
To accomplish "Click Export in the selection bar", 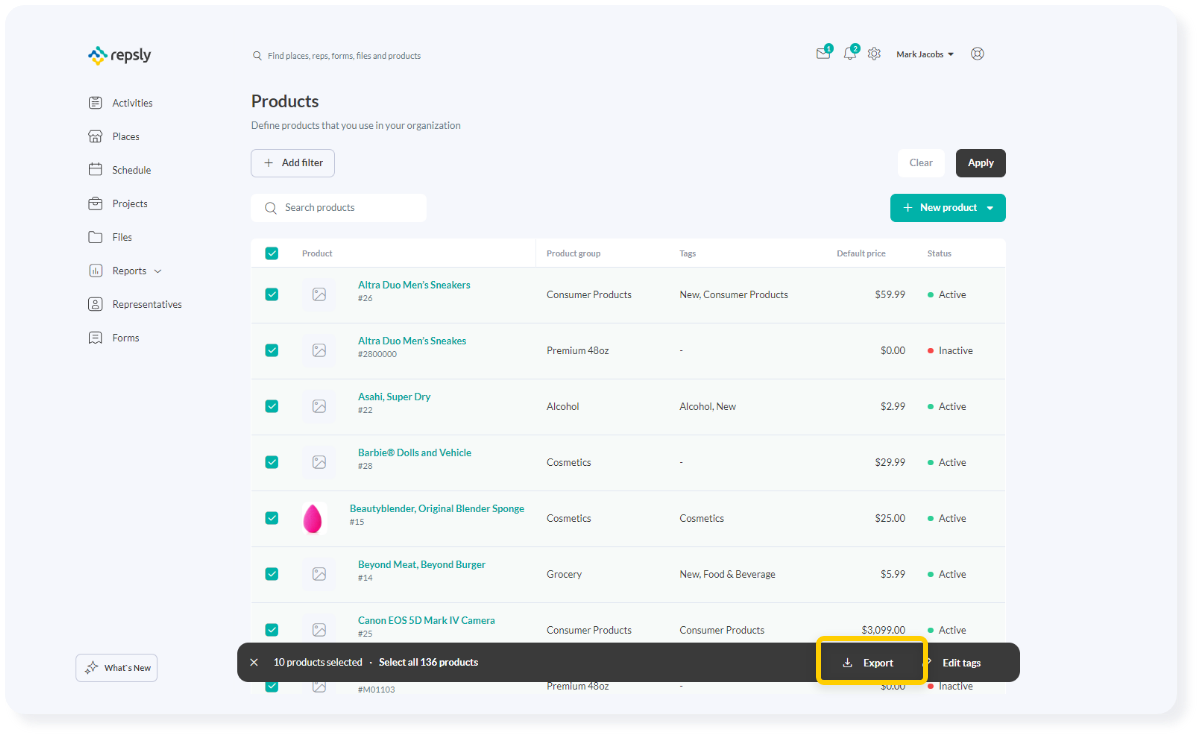I will pyautogui.click(x=868, y=663).
